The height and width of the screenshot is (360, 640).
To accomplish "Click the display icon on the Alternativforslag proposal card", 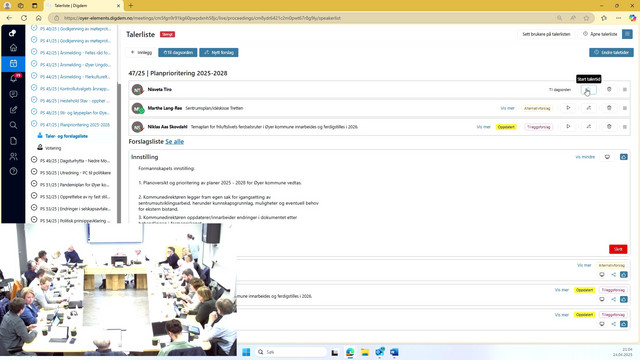I will [602, 275].
